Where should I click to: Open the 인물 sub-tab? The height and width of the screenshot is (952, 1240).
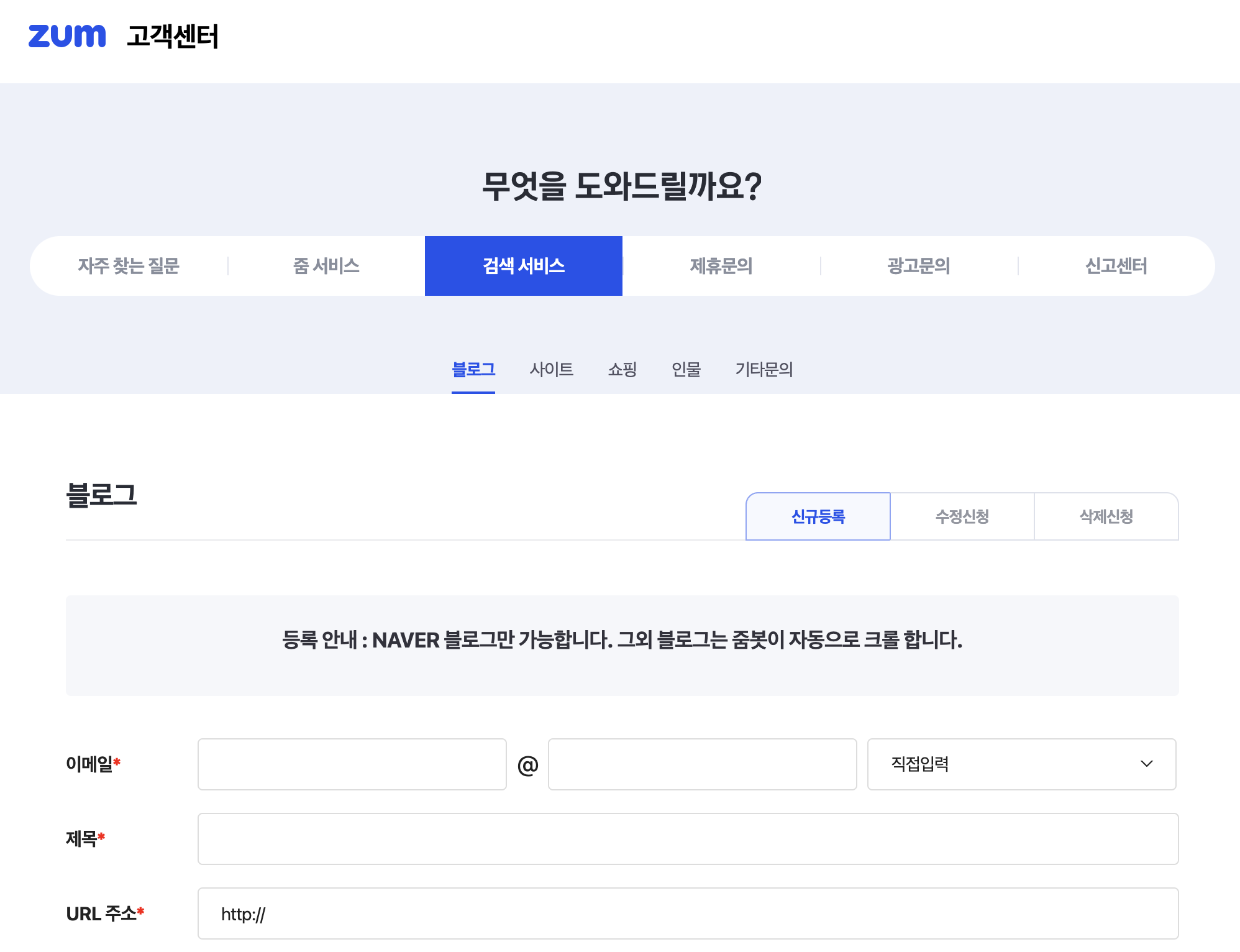686,369
